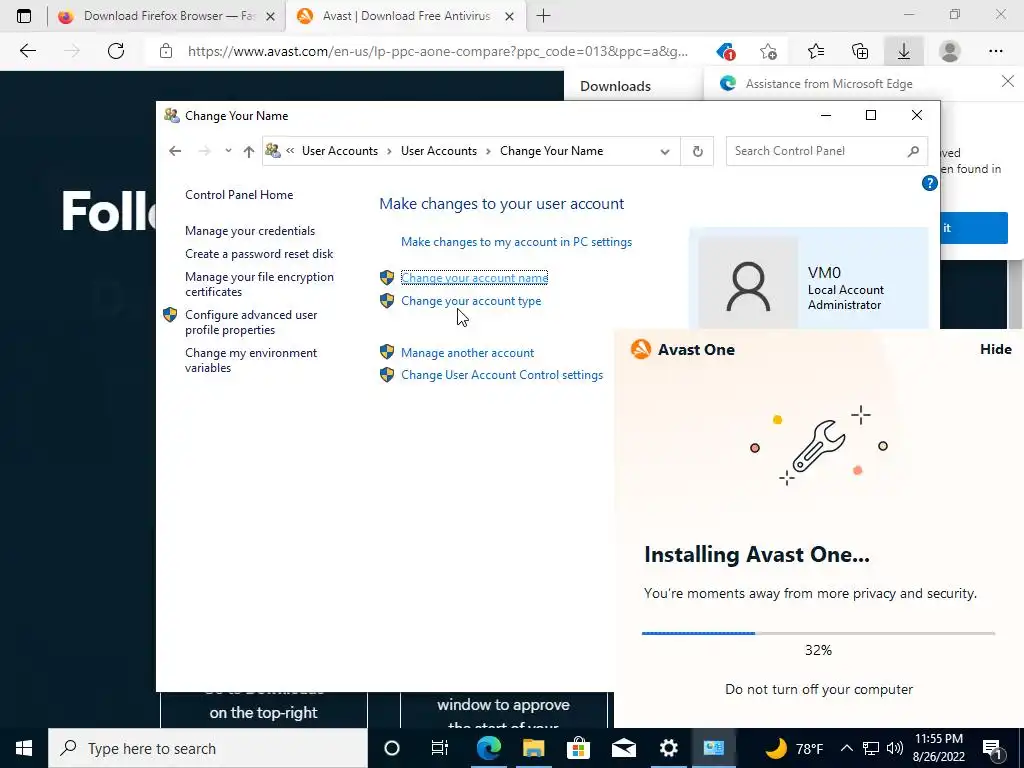Open weather widget showing 78°F
Viewport: 1024px width, 768px height.
point(793,748)
